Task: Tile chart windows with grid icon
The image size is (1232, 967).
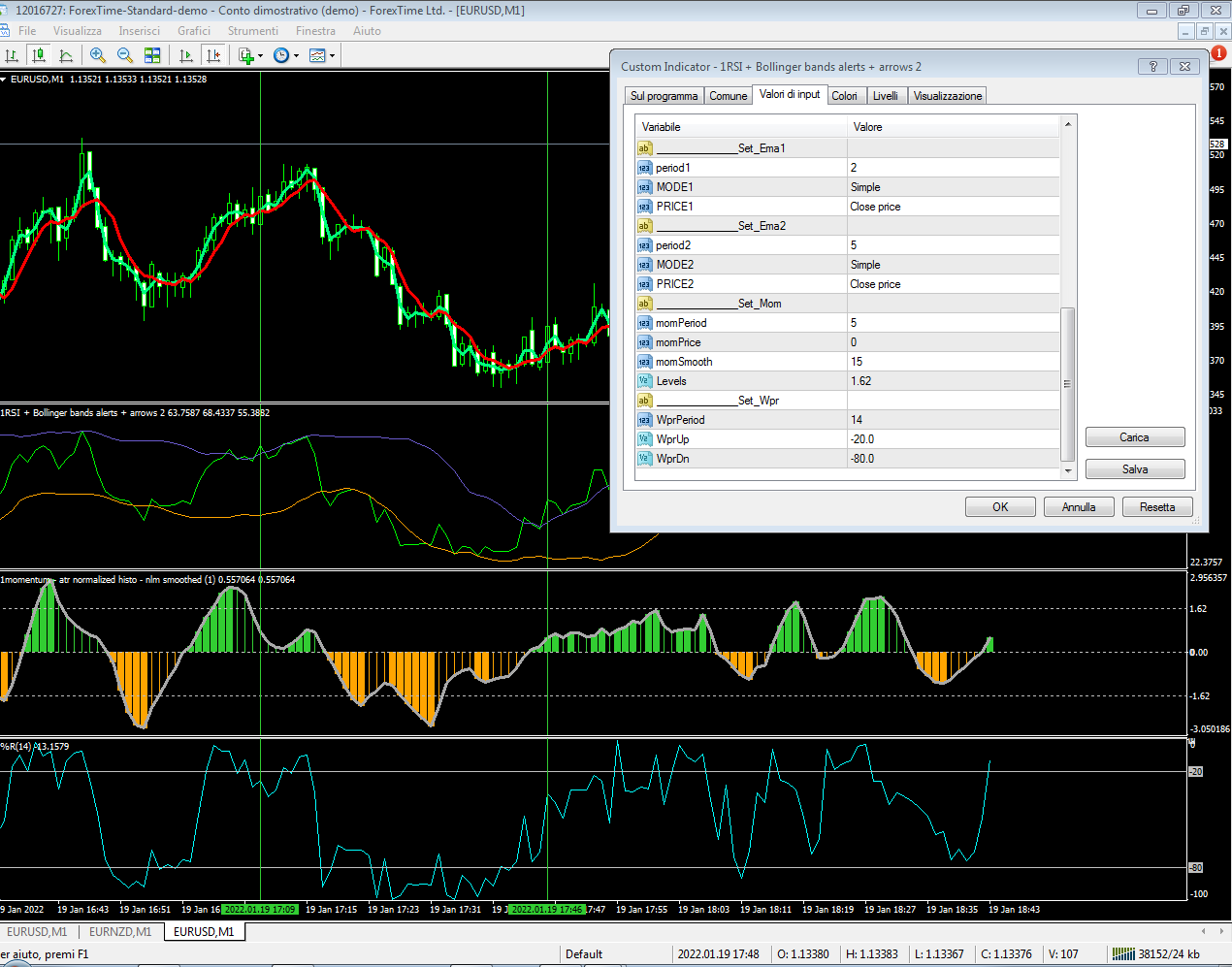Action: 152,55
